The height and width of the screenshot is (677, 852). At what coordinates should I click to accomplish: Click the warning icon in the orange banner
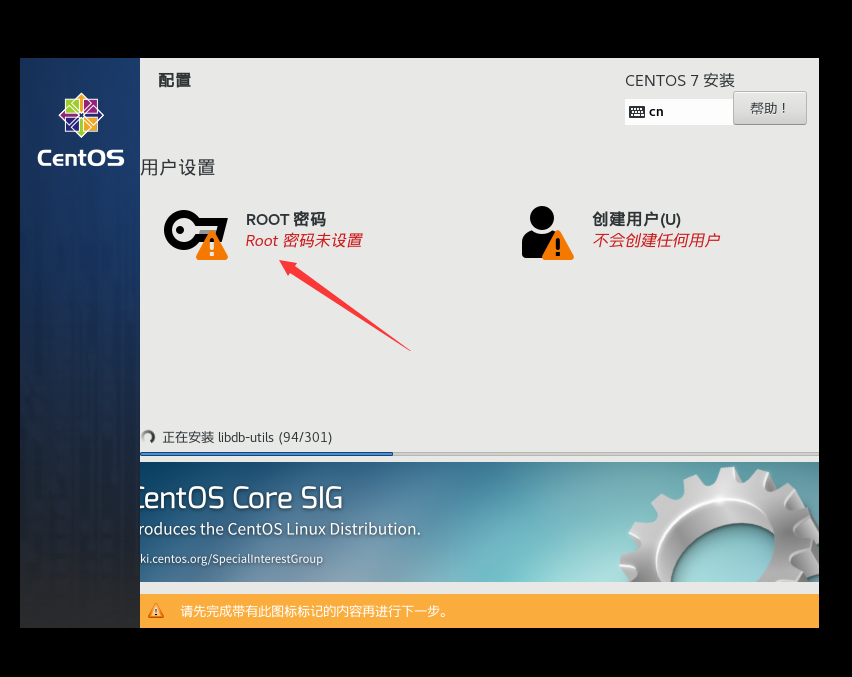click(155, 611)
